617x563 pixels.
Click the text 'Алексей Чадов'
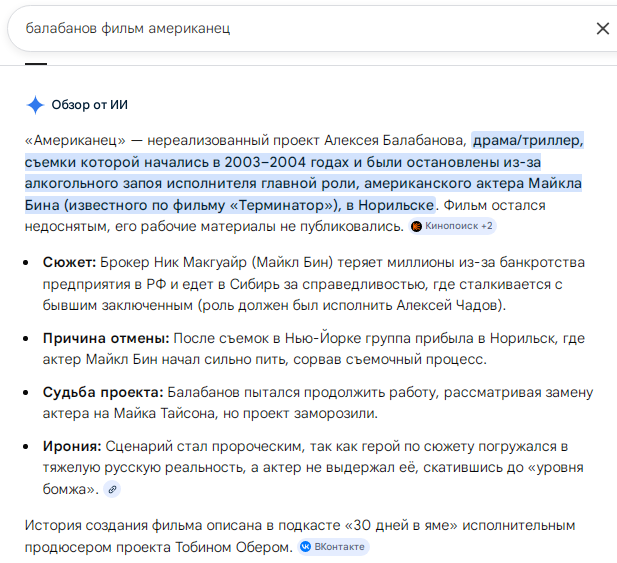point(447,305)
